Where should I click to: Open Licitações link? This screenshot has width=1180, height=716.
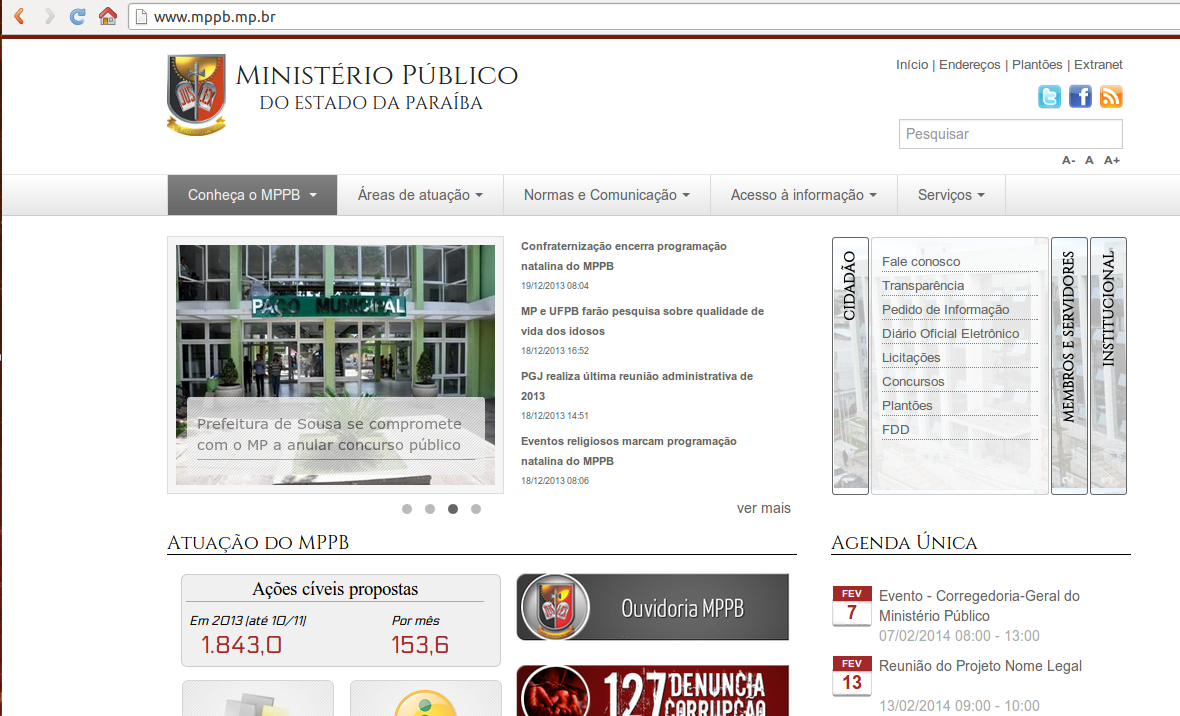pos(911,358)
